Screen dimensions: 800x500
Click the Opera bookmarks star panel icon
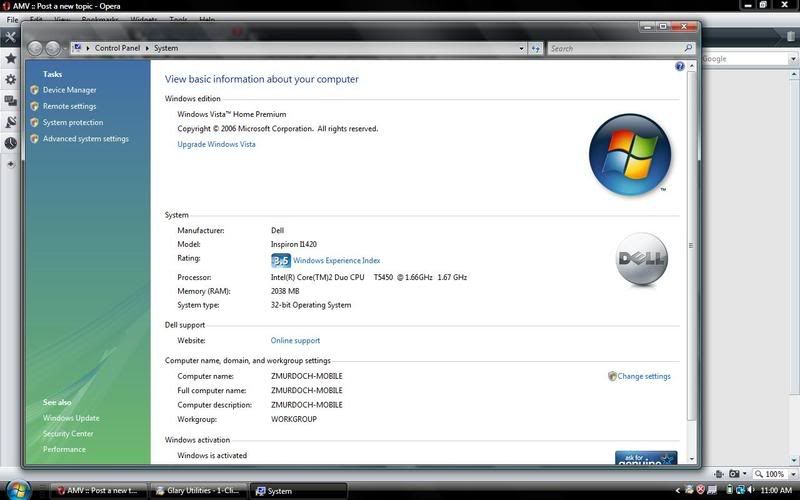[11, 59]
